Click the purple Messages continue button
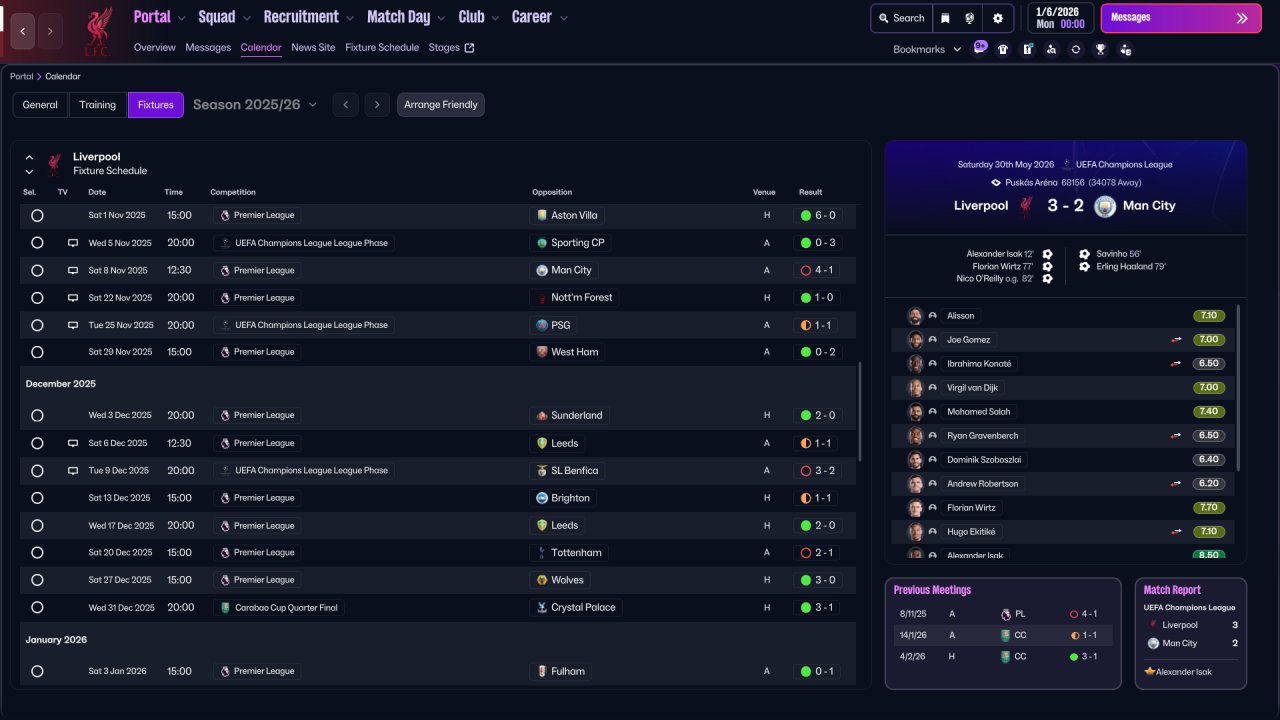The height and width of the screenshot is (720, 1280). [1181, 18]
